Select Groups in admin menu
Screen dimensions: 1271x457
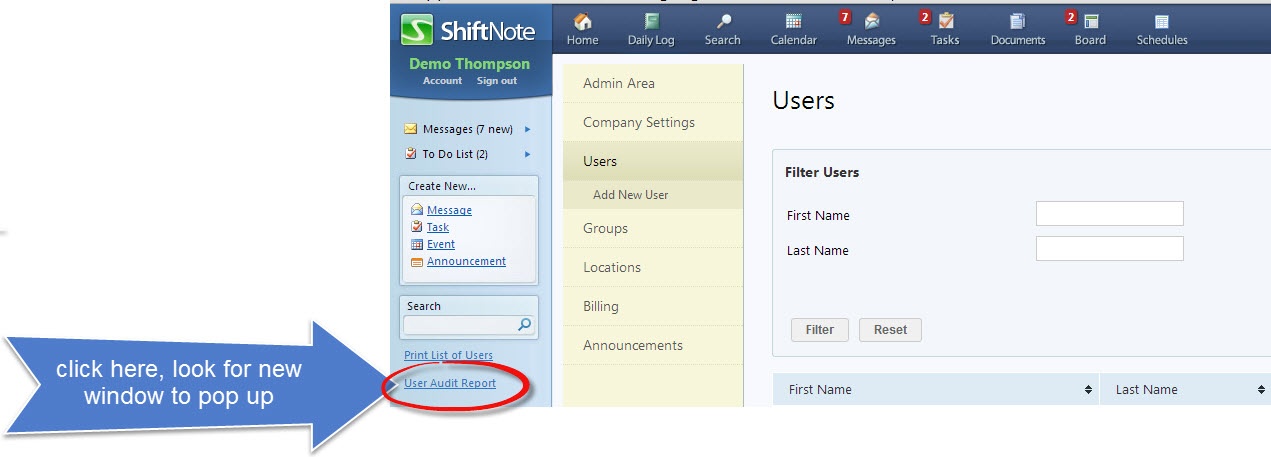(x=605, y=228)
